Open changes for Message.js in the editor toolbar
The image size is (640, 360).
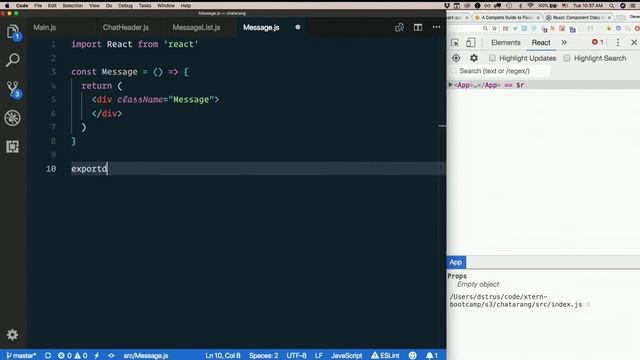[399, 27]
